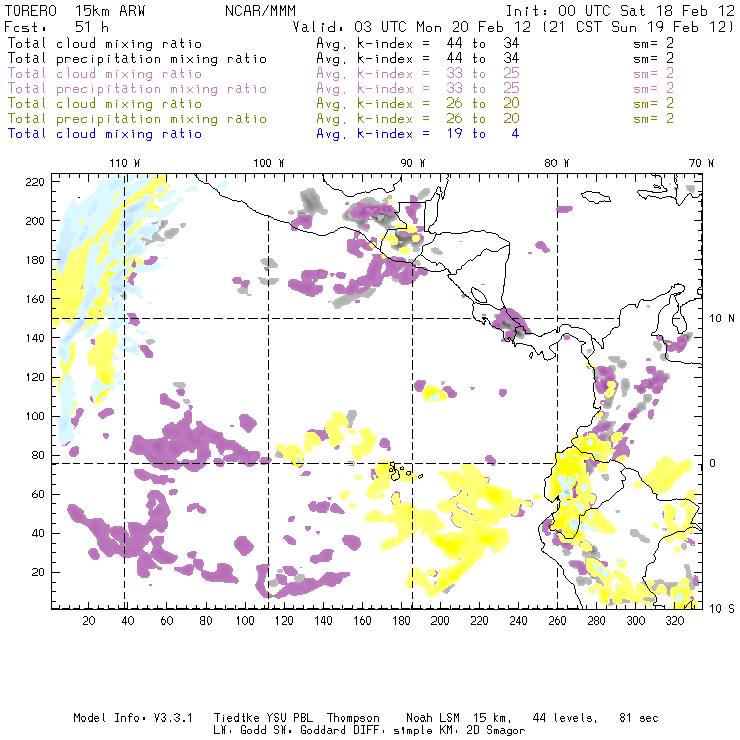Screen dimensions: 740x740
Task: Click the x-axis grid label '20'
Action: coord(89,621)
